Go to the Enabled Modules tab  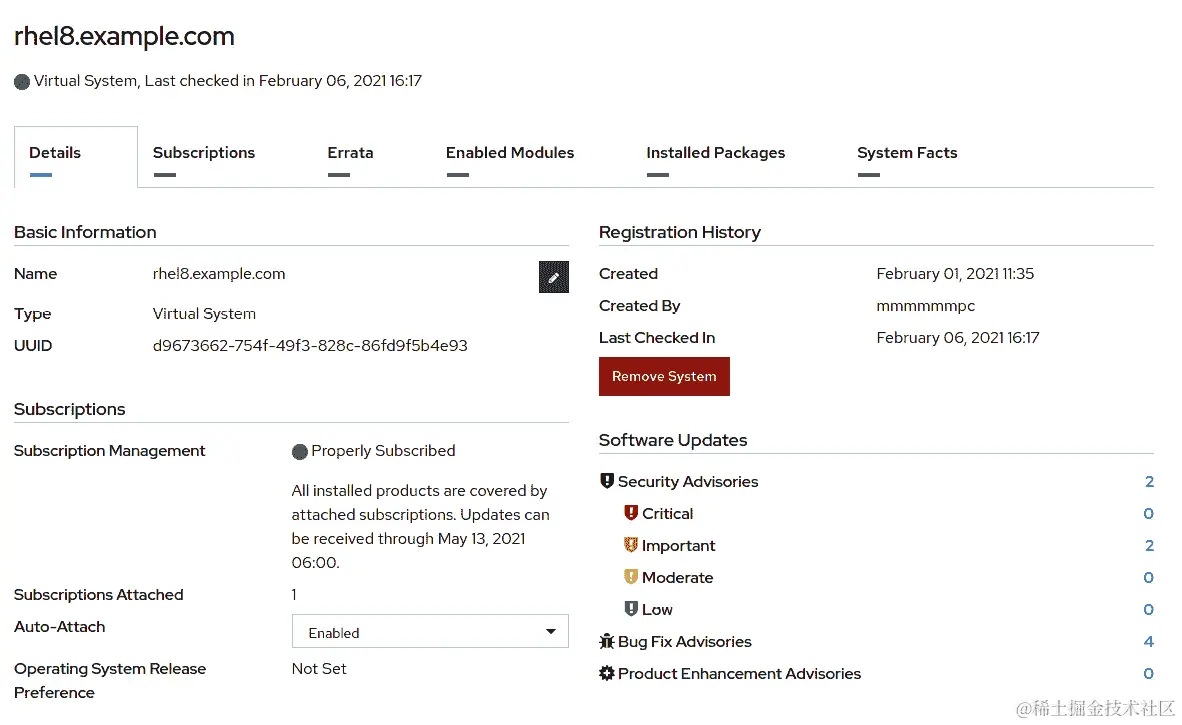click(x=510, y=153)
